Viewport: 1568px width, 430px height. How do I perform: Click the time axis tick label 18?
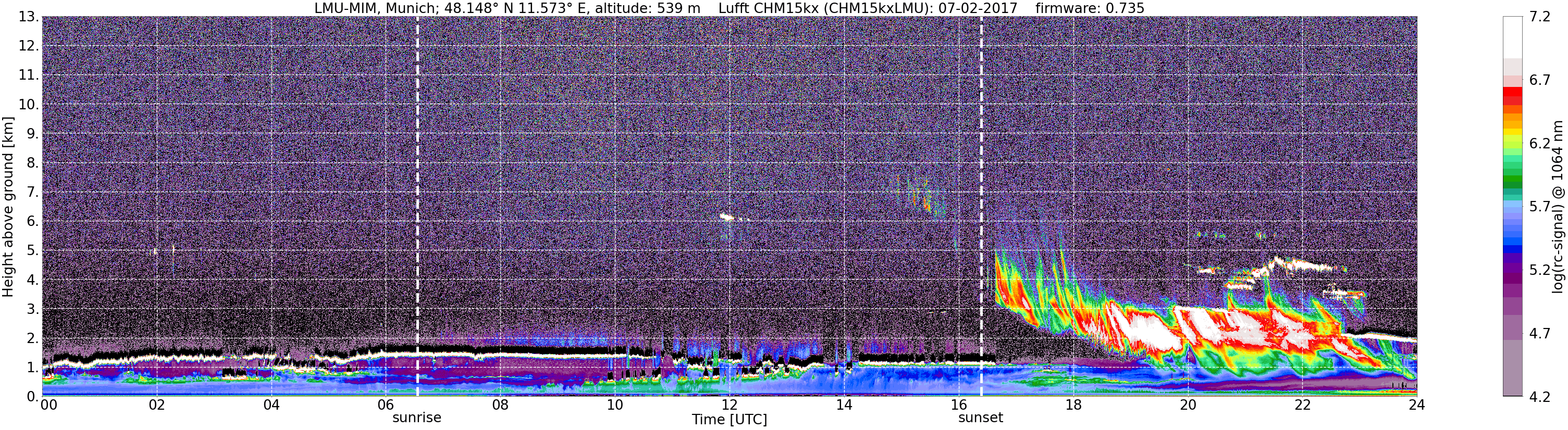(x=1073, y=405)
